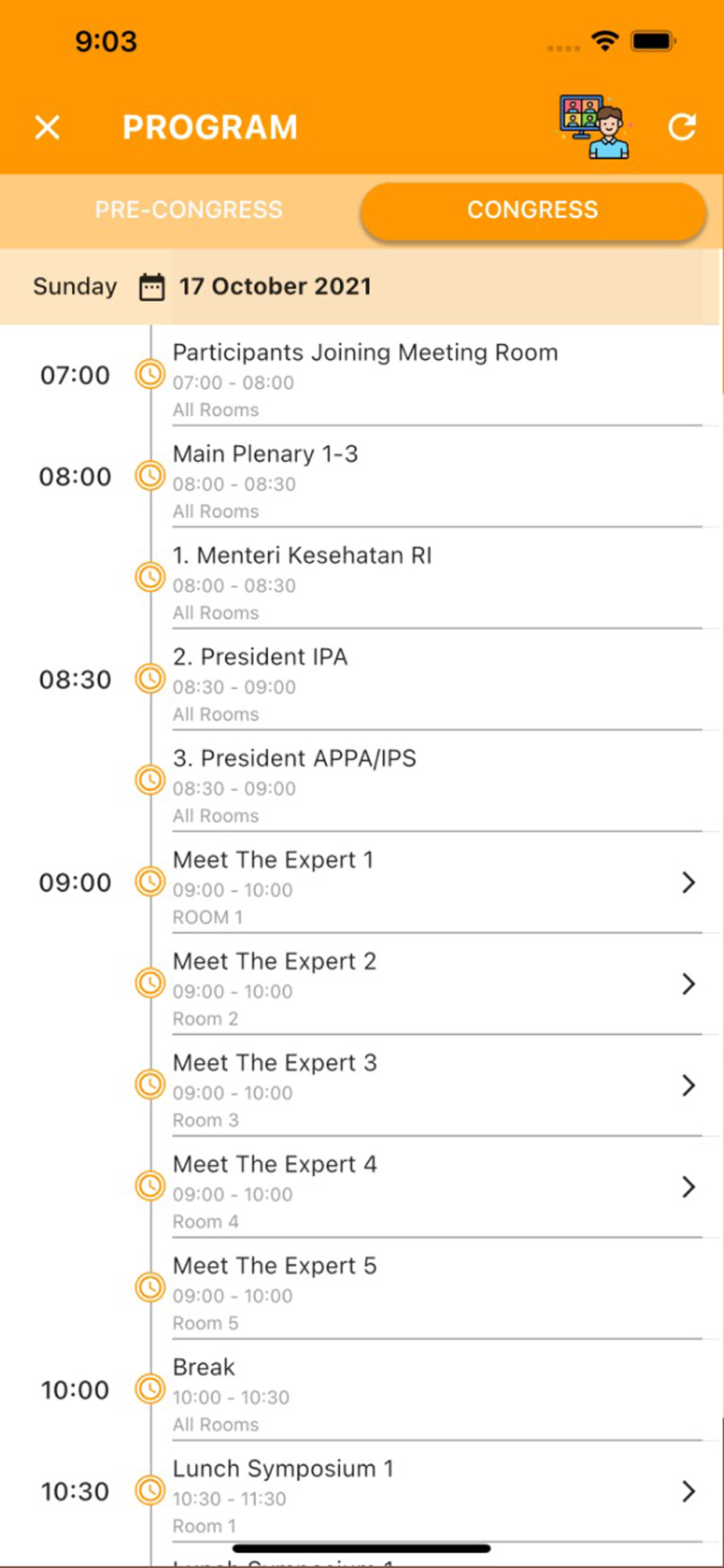This screenshot has height=1568, width=724.
Task: Open Meet The Expert 2 details arrow
Action: pos(688,984)
